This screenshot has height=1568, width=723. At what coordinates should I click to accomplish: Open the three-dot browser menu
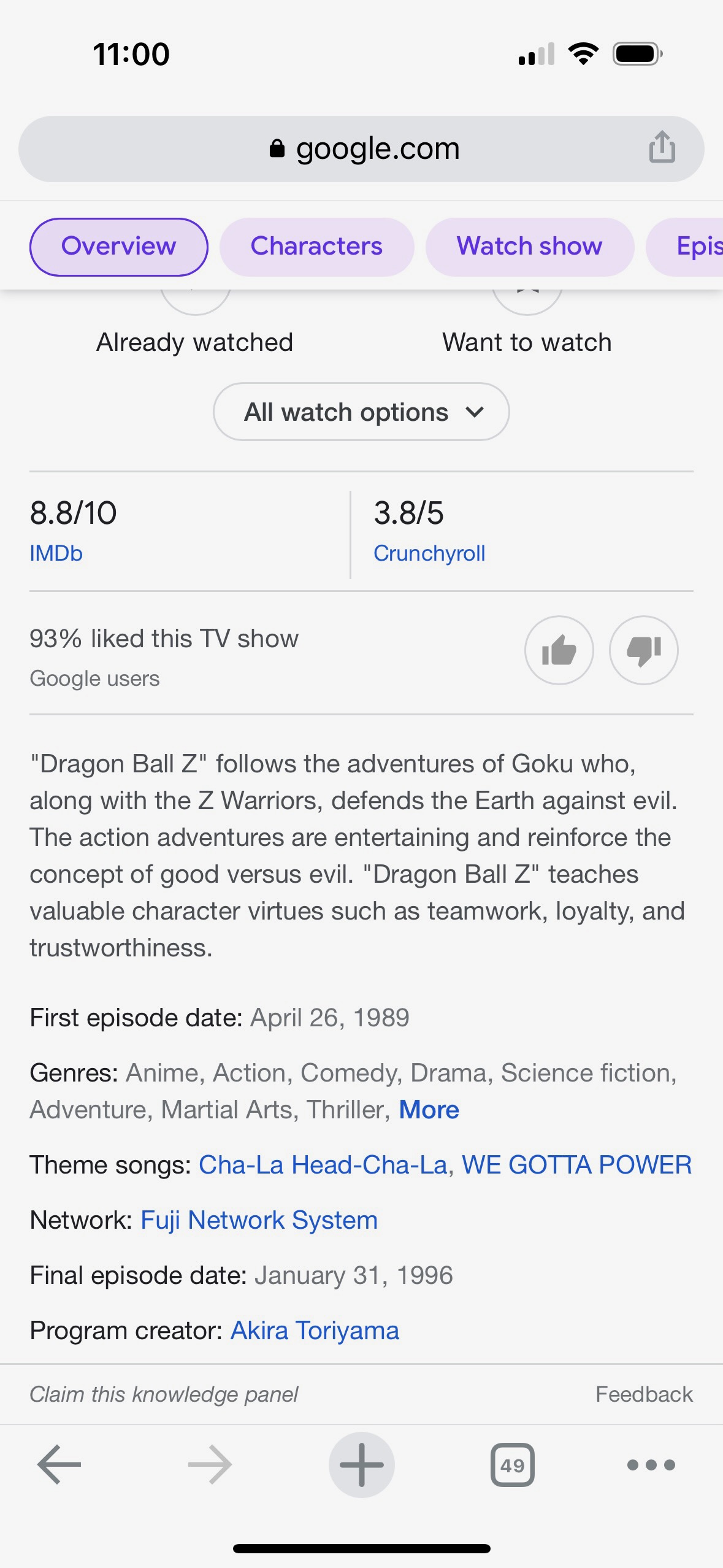click(651, 1464)
